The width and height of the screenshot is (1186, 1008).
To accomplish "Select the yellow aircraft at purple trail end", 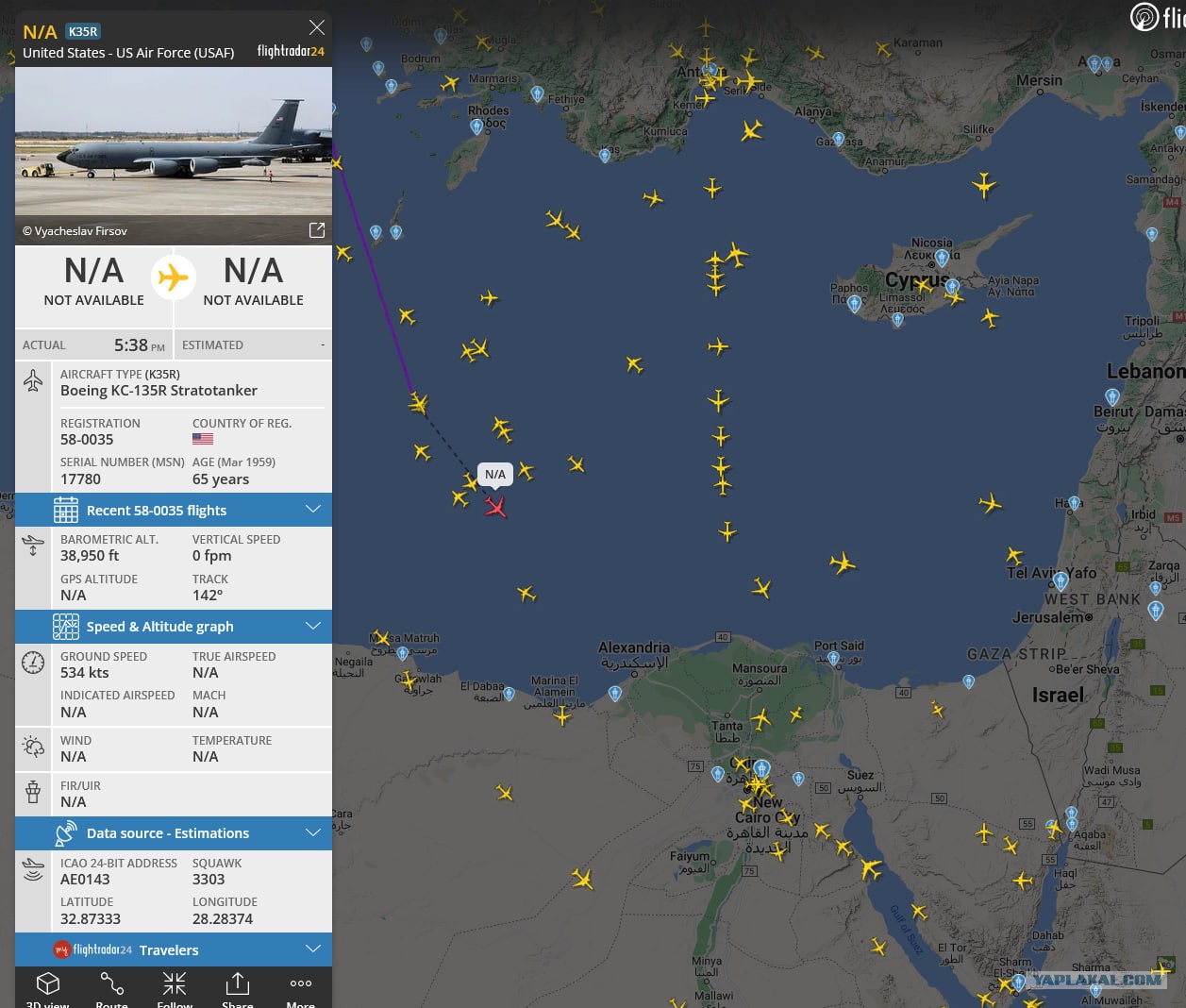I will [x=419, y=404].
